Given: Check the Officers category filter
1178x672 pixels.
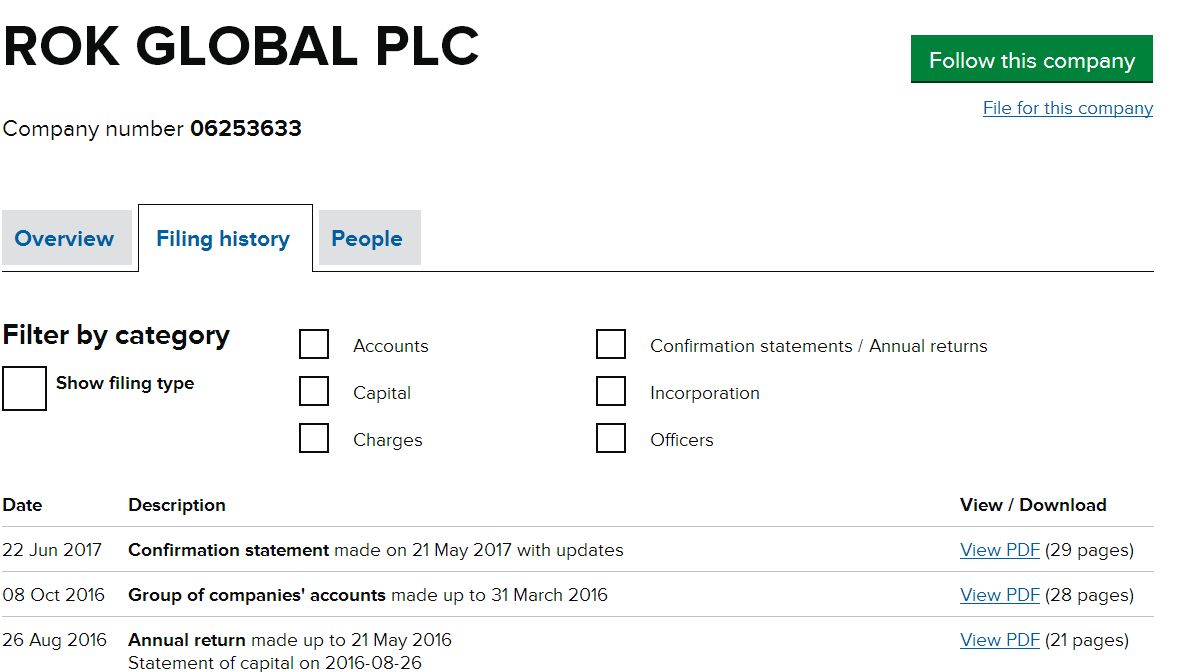Looking at the screenshot, I should point(611,437).
